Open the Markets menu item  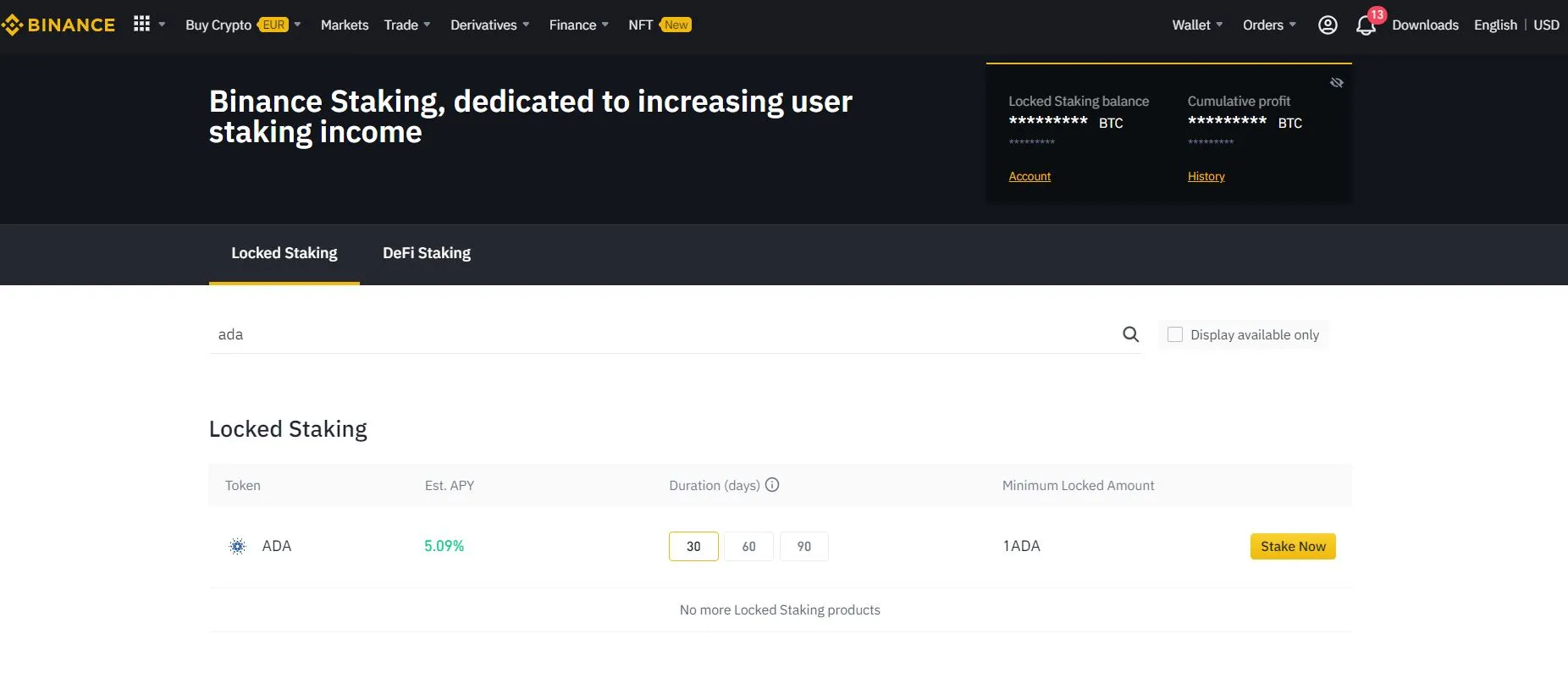(345, 25)
